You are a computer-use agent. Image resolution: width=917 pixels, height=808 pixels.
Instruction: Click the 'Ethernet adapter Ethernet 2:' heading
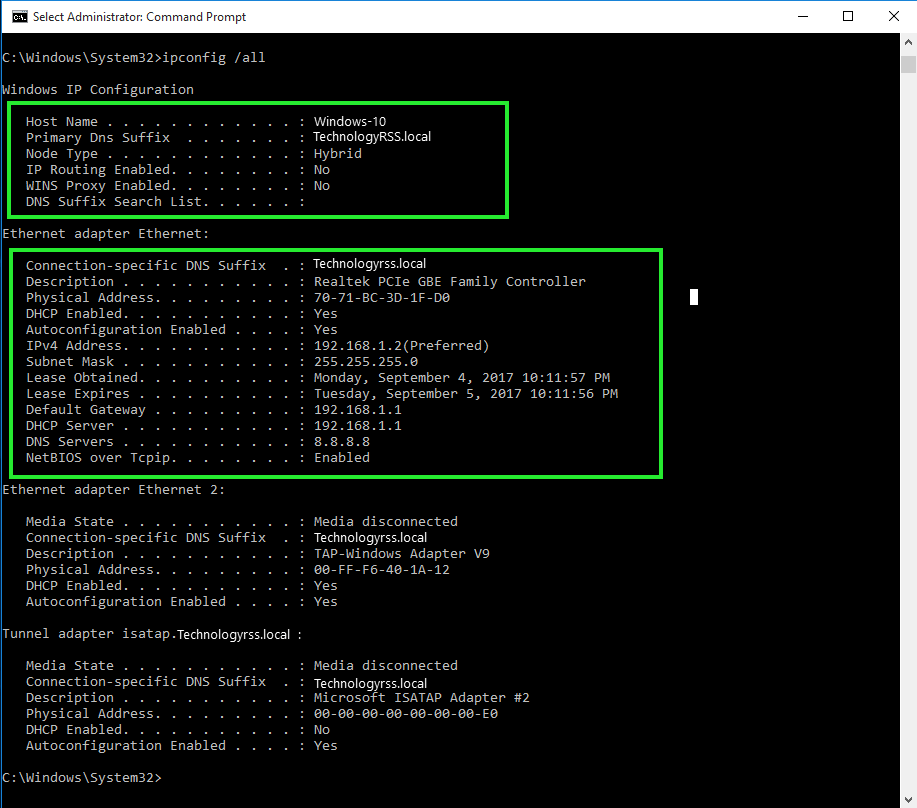tap(114, 490)
